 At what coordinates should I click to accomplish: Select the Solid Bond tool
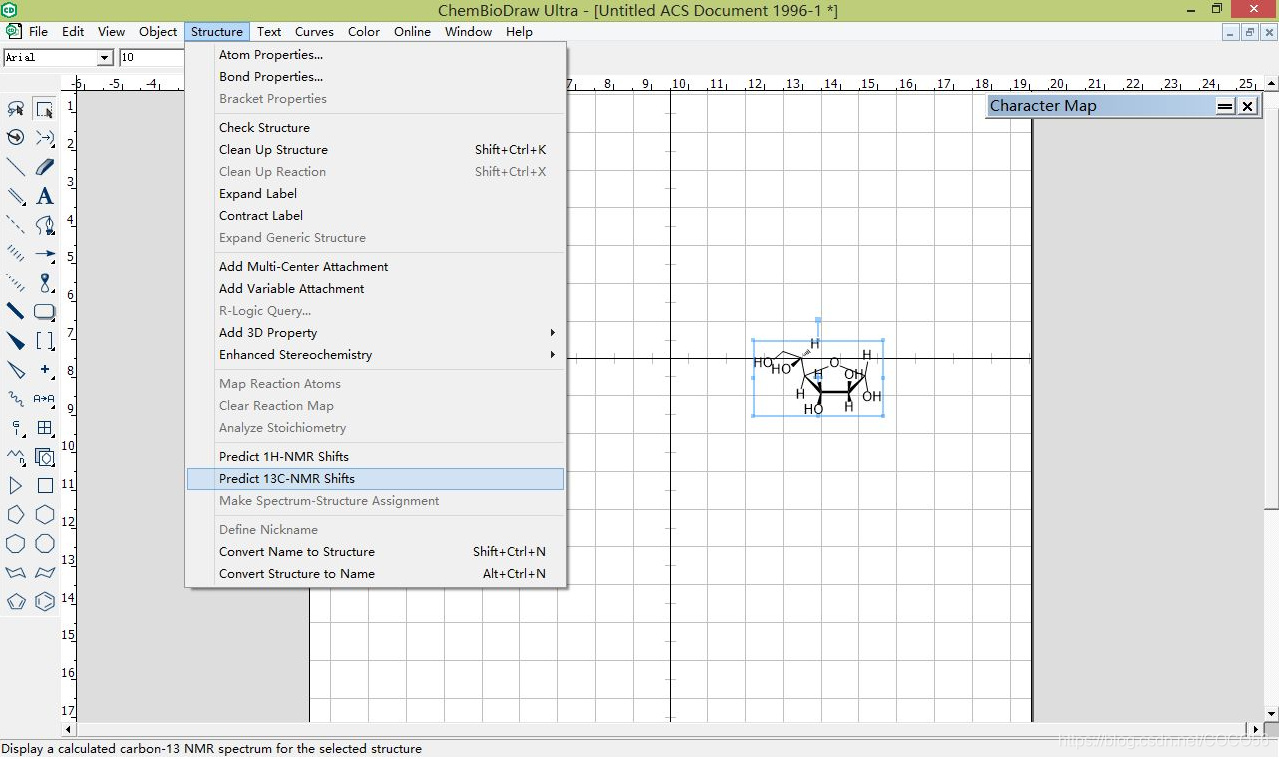pyautogui.click(x=16, y=166)
